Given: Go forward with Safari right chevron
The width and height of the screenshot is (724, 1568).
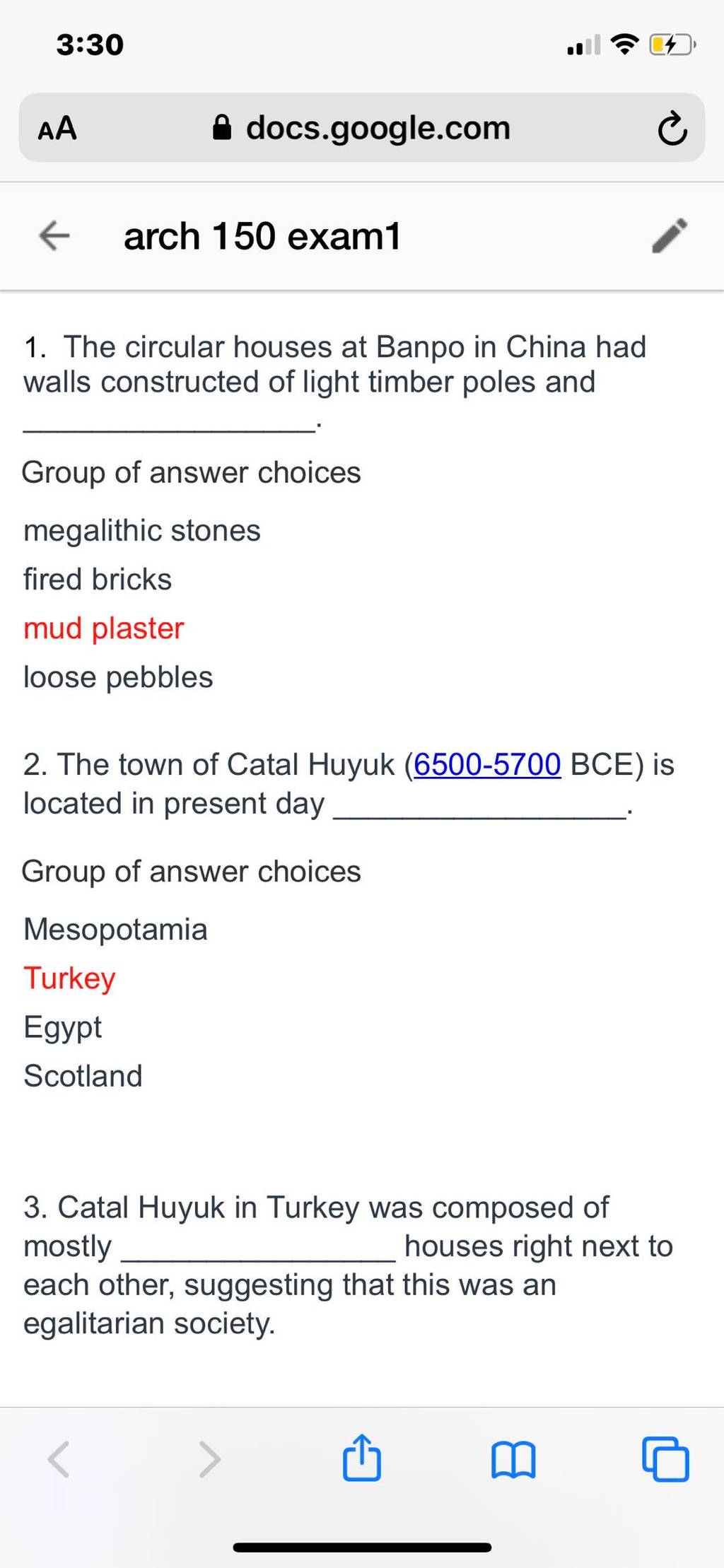Looking at the screenshot, I should 209,1459.
